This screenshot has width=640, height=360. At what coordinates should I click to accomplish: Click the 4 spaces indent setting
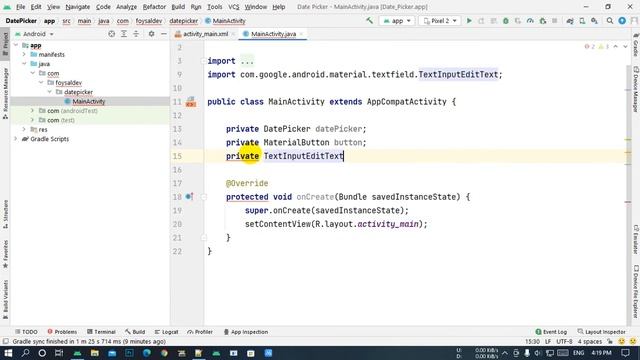589,341
